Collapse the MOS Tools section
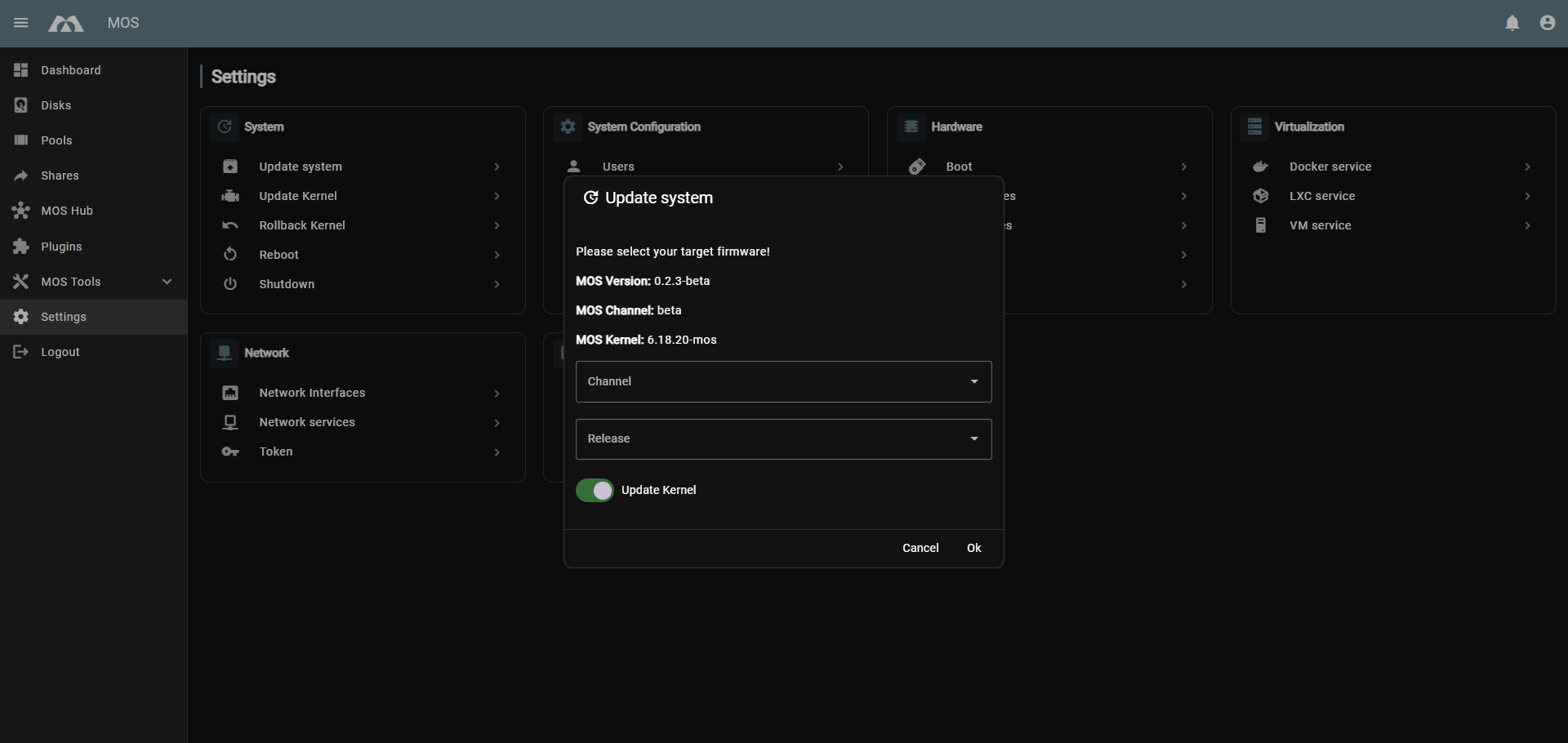 pos(167,282)
